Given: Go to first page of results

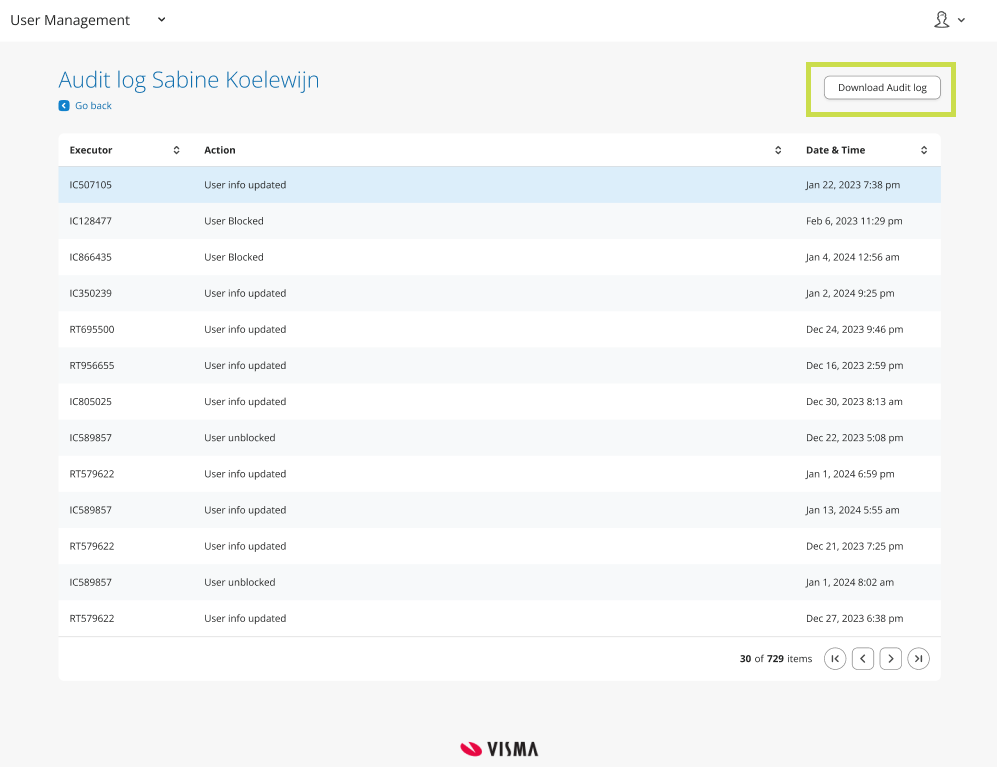Looking at the screenshot, I should (x=835, y=658).
